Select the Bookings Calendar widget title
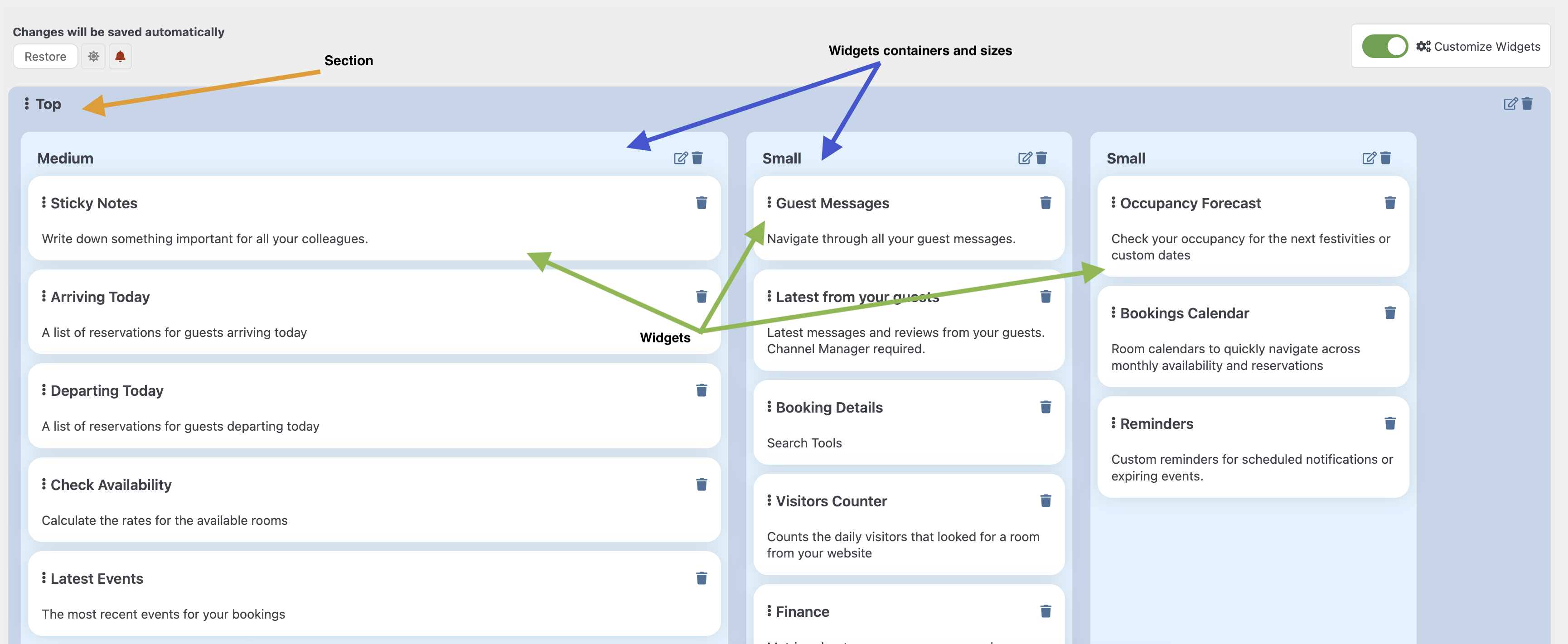Image resolution: width=1568 pixels, height=644 pixels. coord(1185,313)
